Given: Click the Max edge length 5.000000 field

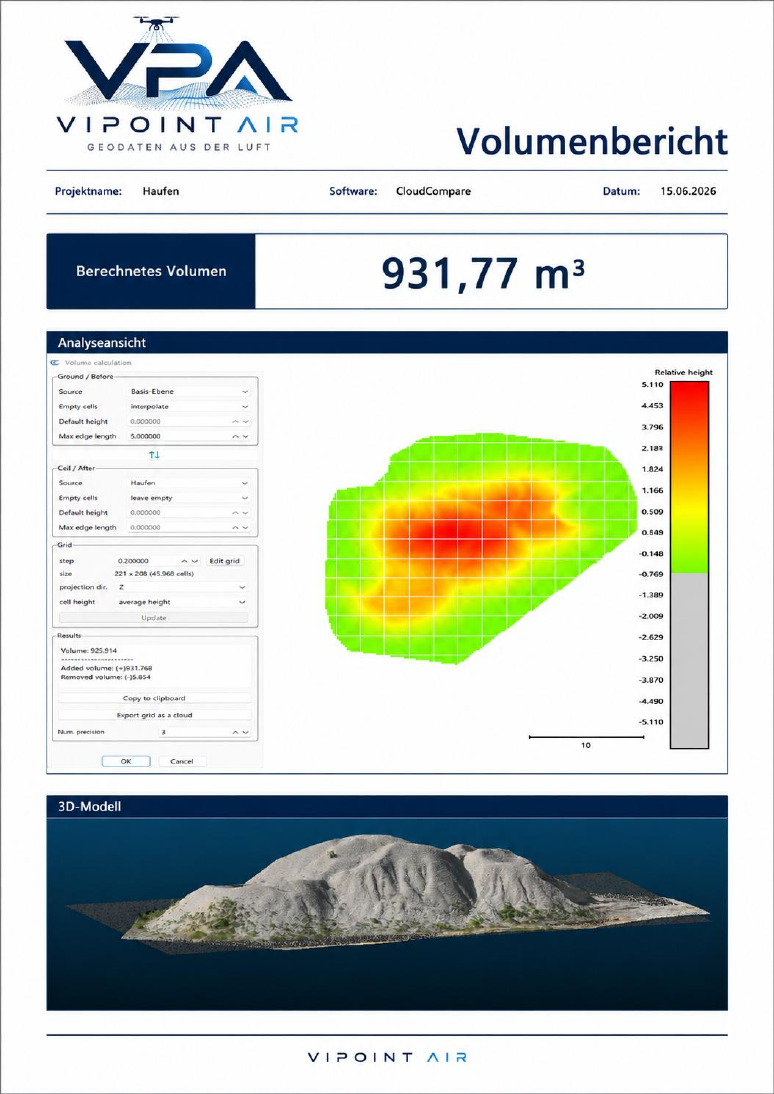Looking at the screenshot, I should (189, 436).
